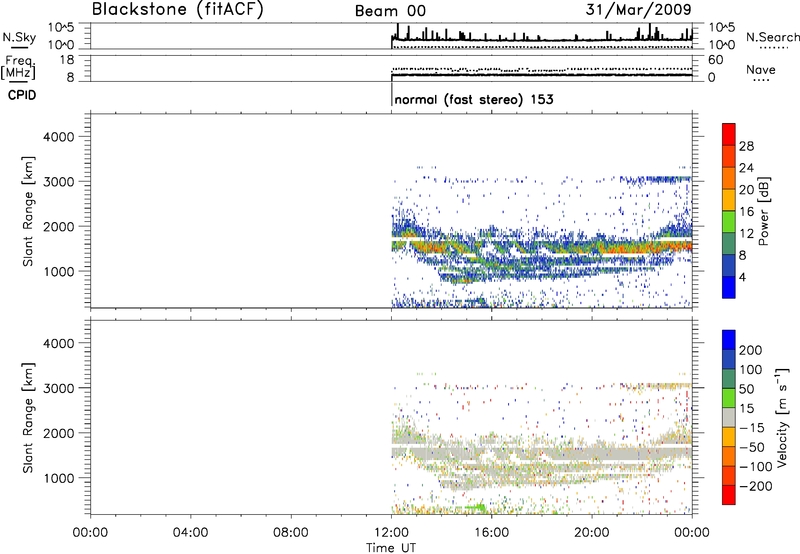Click the "CPID" row label
Image resolution: width=800 pixels, height=554 pixels.
click(22, 95)
